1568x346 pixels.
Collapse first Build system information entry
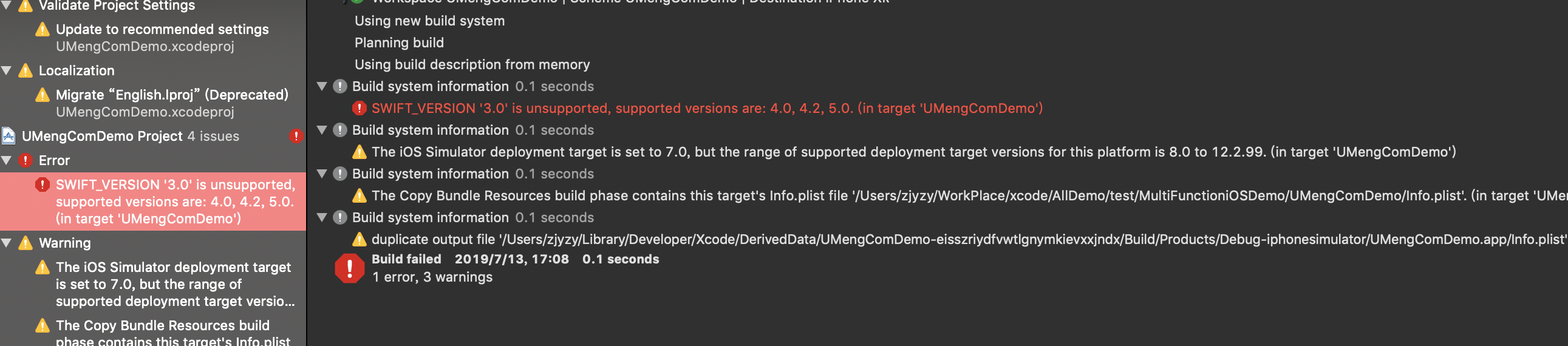coord(322,86)
